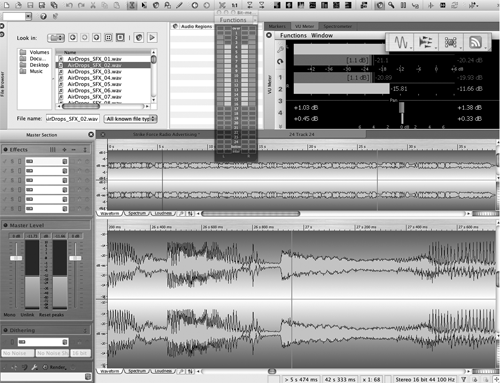Screen dimensions: 500x383
Task: Click the New file icon in toolbar
Action: 6,5
